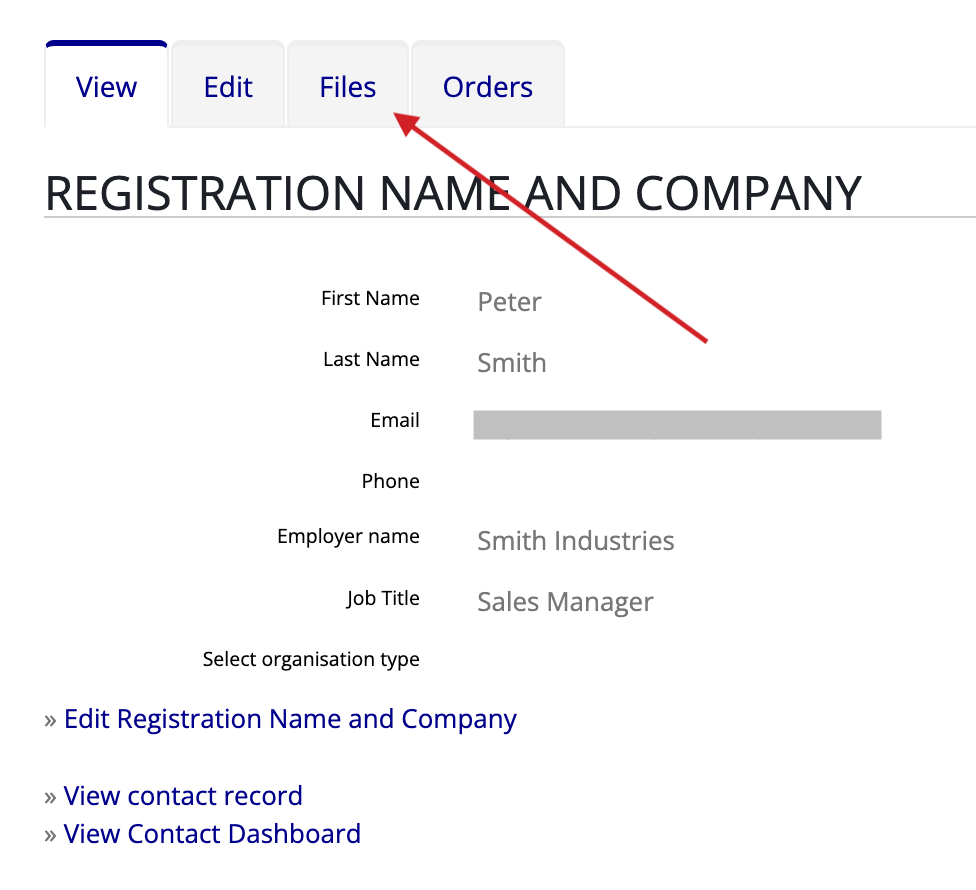This screenshot has height=890, width=976.
Task: Click the redacted Email value
Action: point(677,424)
